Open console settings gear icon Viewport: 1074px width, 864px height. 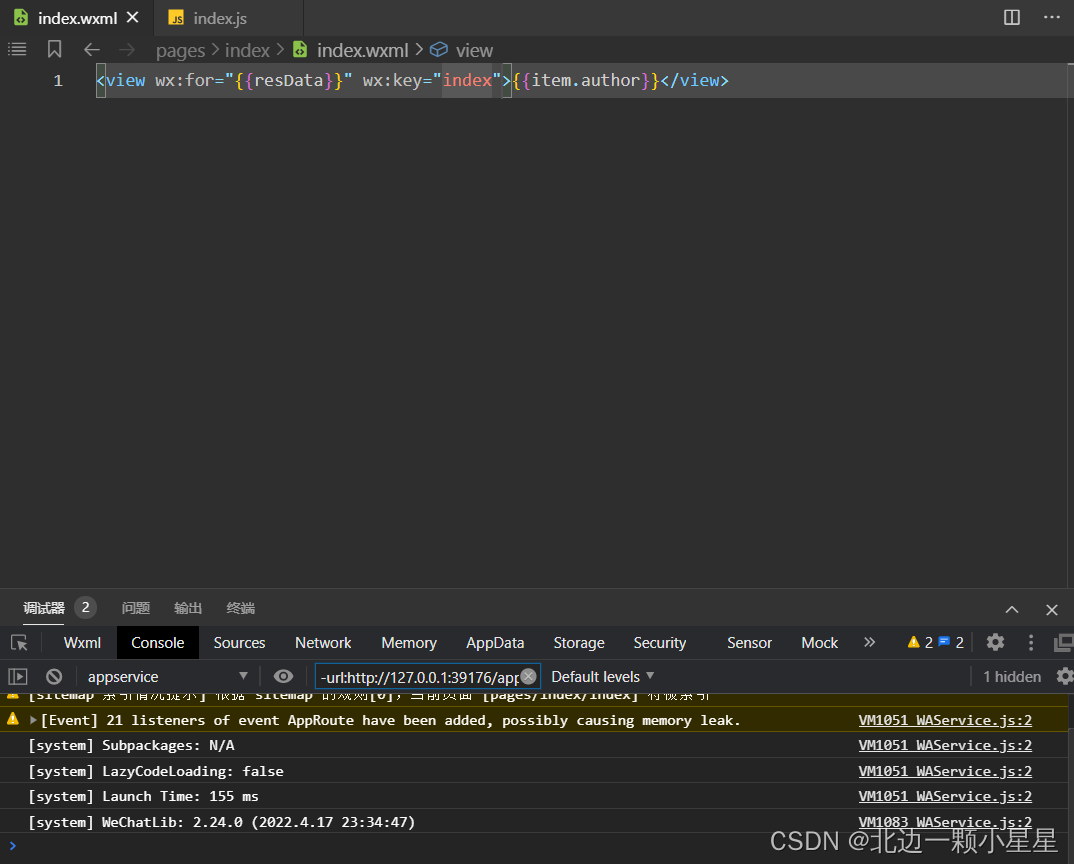point(1064,676)
